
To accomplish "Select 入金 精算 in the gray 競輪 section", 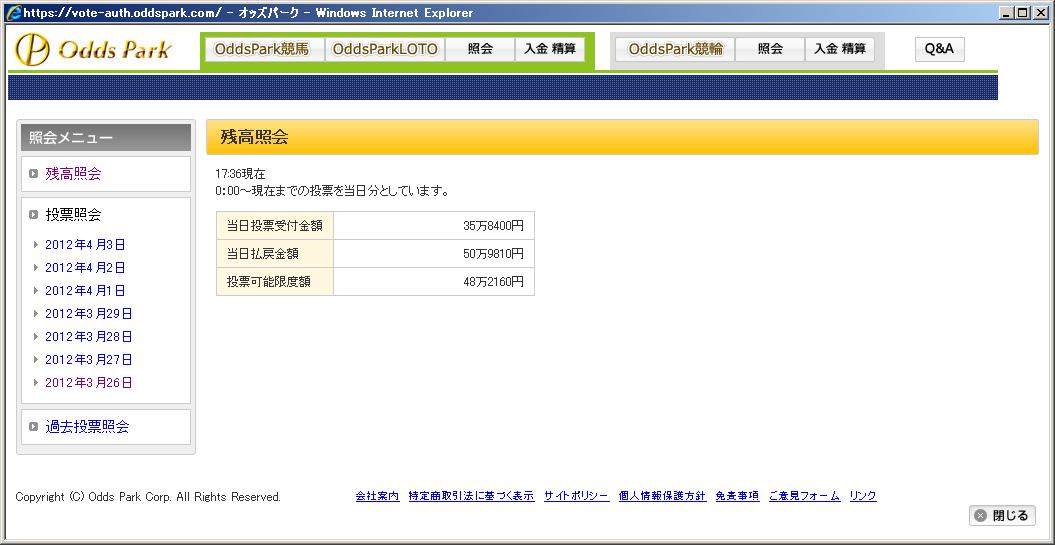I will point(840,49).
